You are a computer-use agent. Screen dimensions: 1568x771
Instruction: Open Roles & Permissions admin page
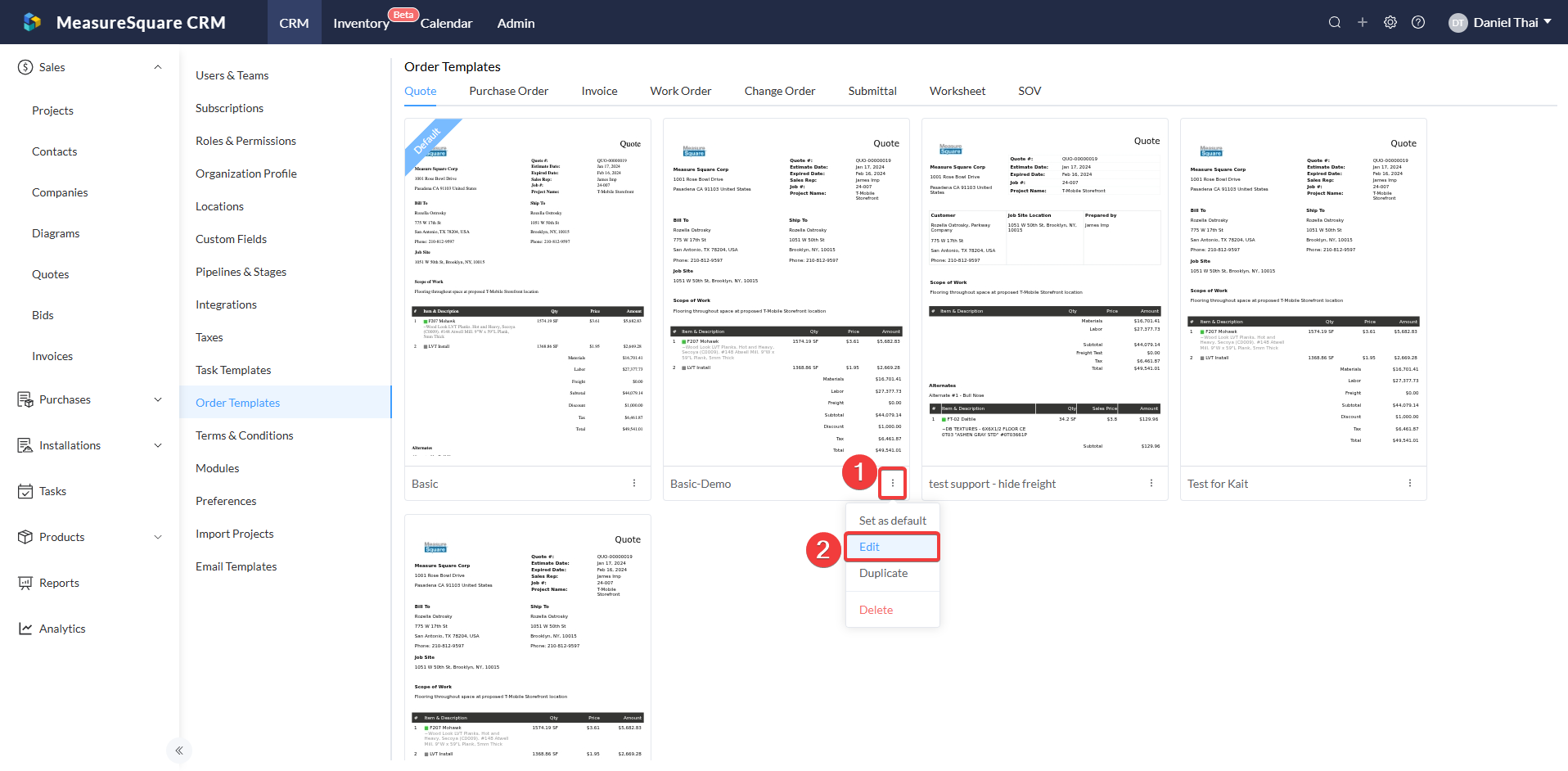point(246,141)
